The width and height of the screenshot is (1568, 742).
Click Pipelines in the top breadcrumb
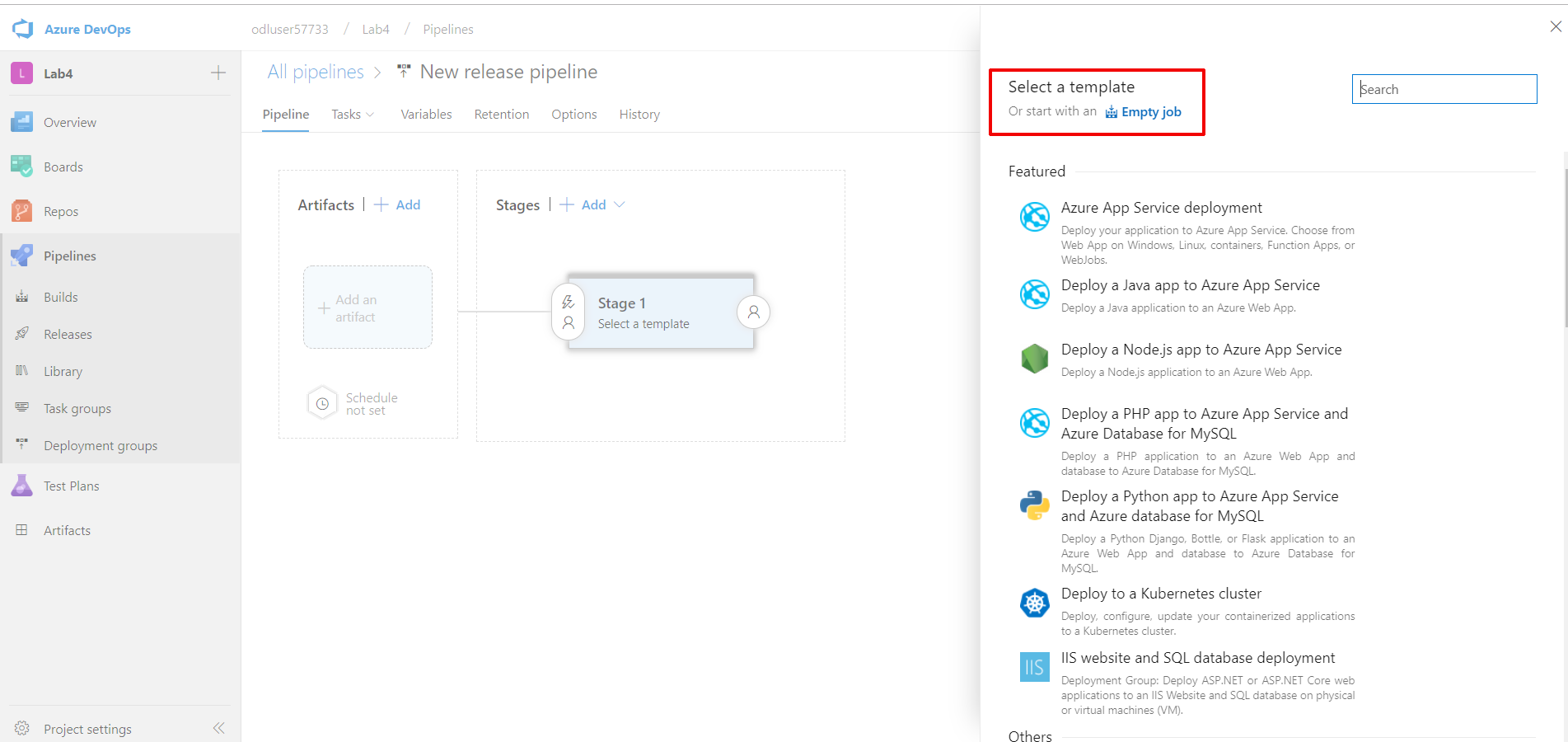point(448,29)
